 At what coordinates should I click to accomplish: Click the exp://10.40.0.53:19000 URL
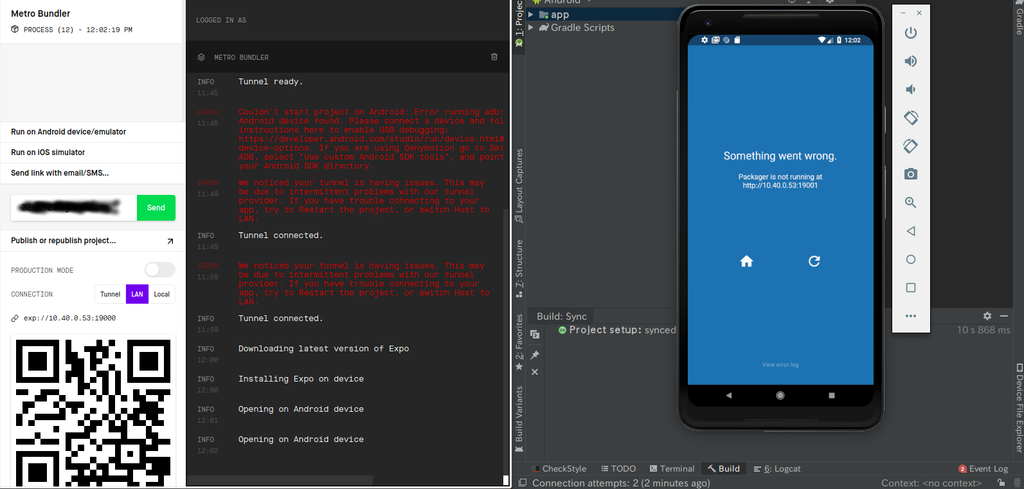coord(70,318)
